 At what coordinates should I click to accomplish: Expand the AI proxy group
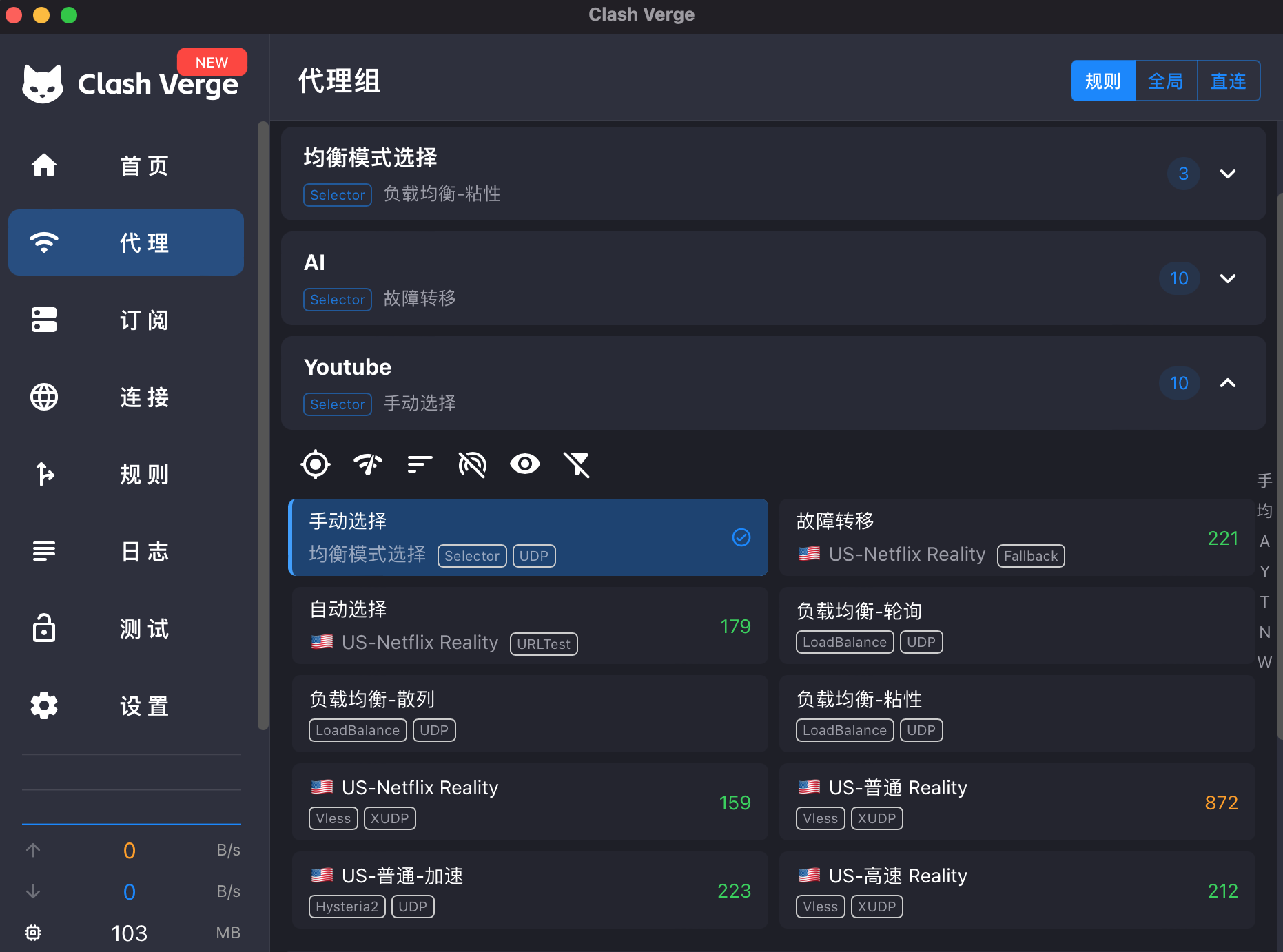(1227, 278)
